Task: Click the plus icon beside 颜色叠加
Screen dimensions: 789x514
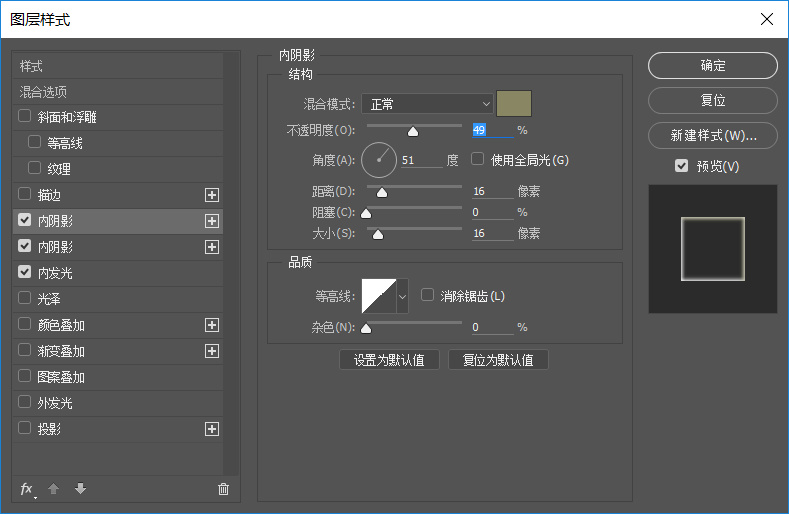Action: (211, 325)
